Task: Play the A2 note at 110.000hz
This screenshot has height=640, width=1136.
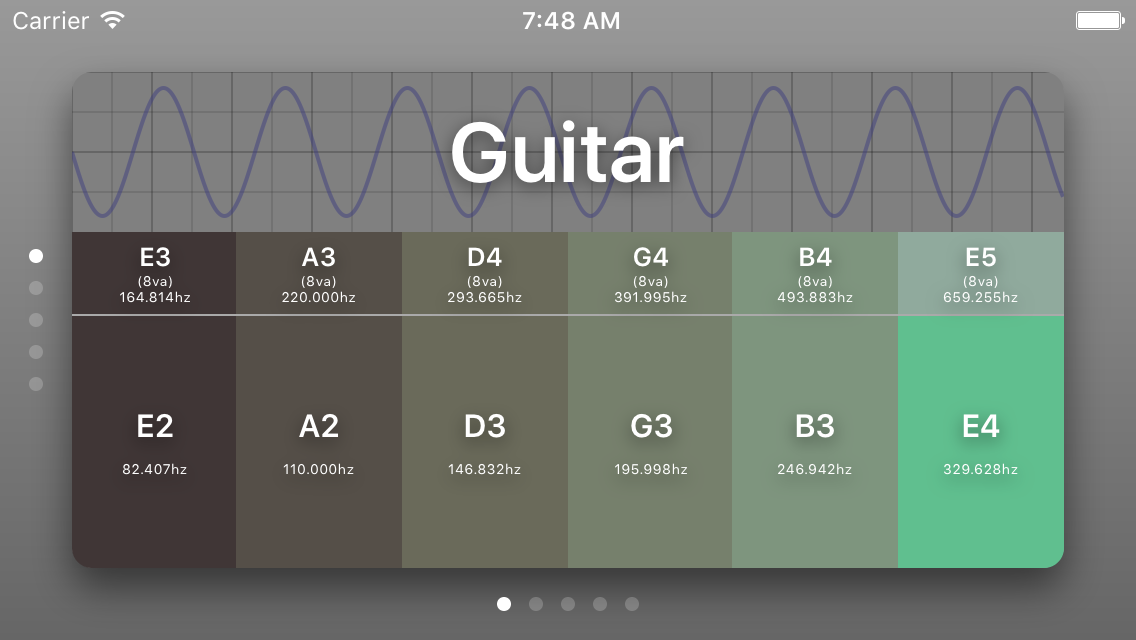Action: pos(319,441)
